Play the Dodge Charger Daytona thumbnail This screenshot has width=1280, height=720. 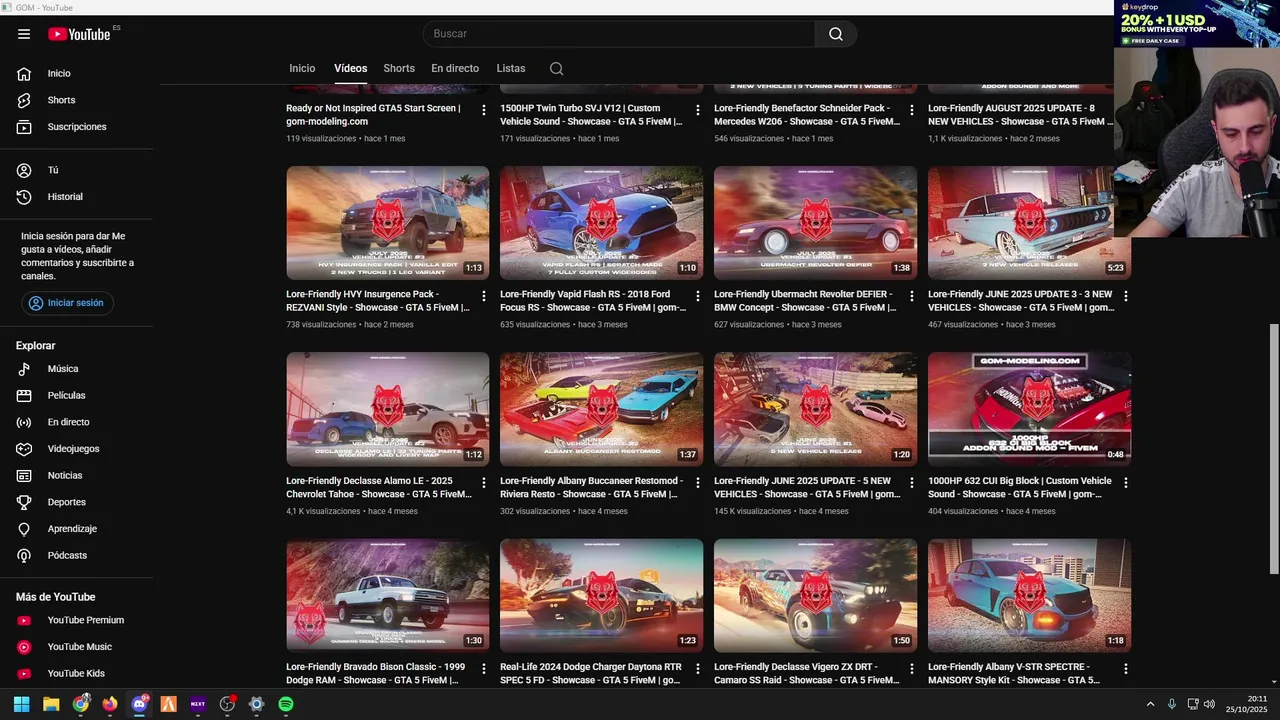pyautogui.click(x=601, y=596)
